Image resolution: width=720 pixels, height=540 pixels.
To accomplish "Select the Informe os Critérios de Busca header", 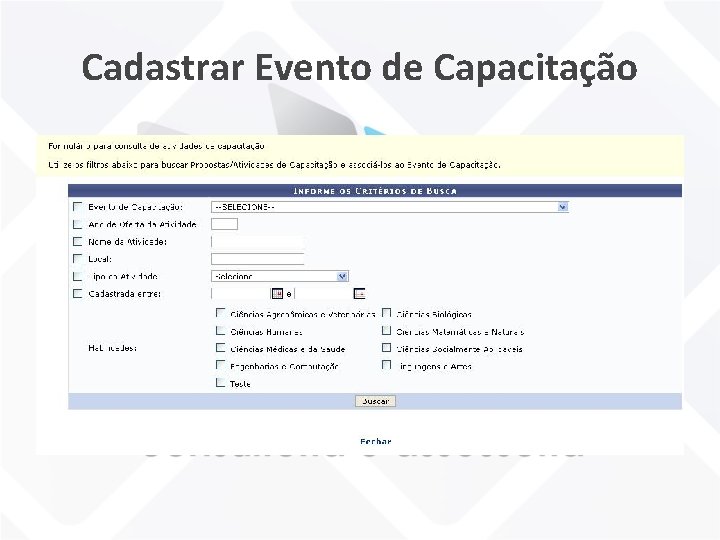I will [x=375, y=191].
